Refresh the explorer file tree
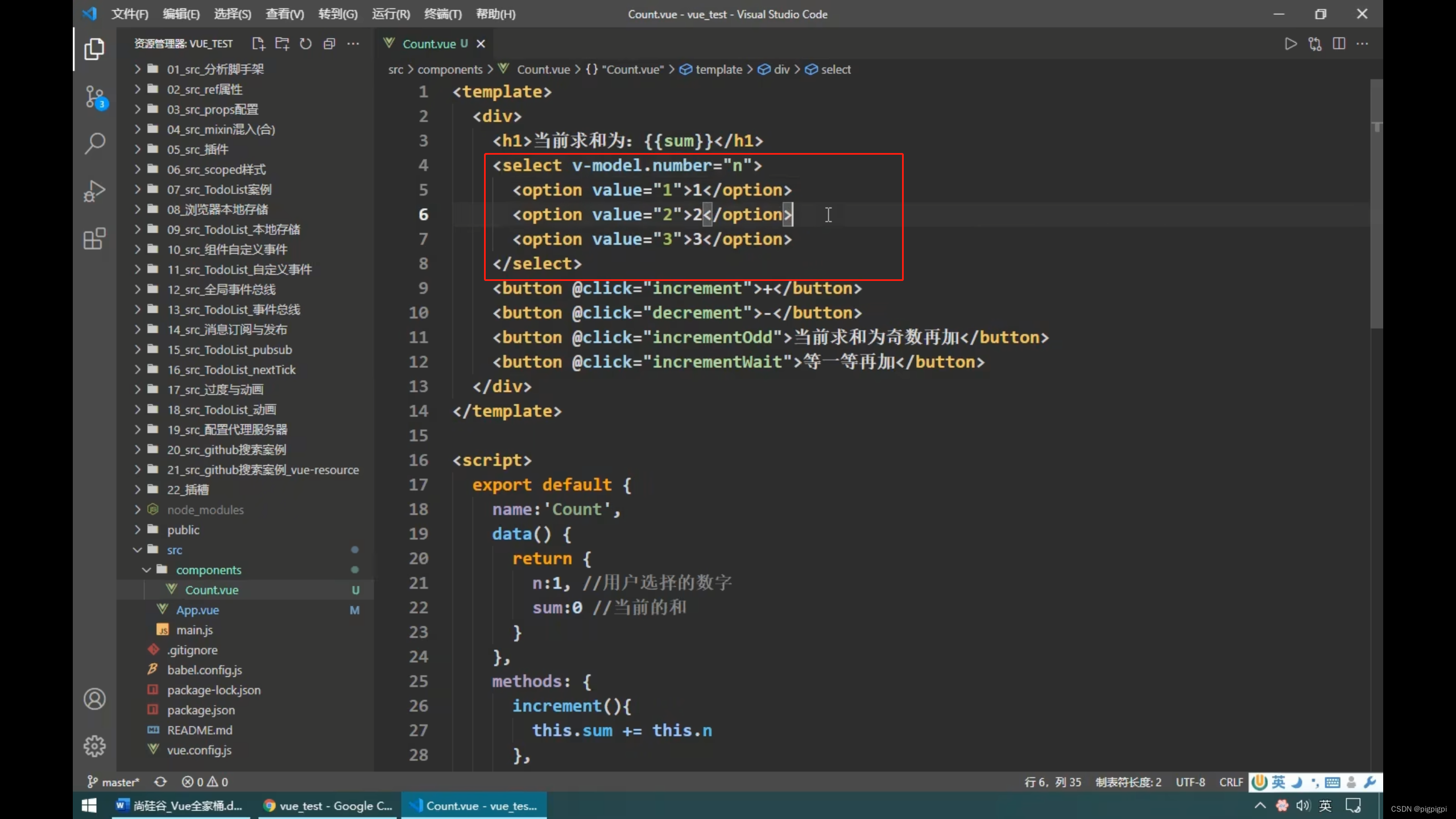Screen dimensions: 1456x819 tap(306, 44)
